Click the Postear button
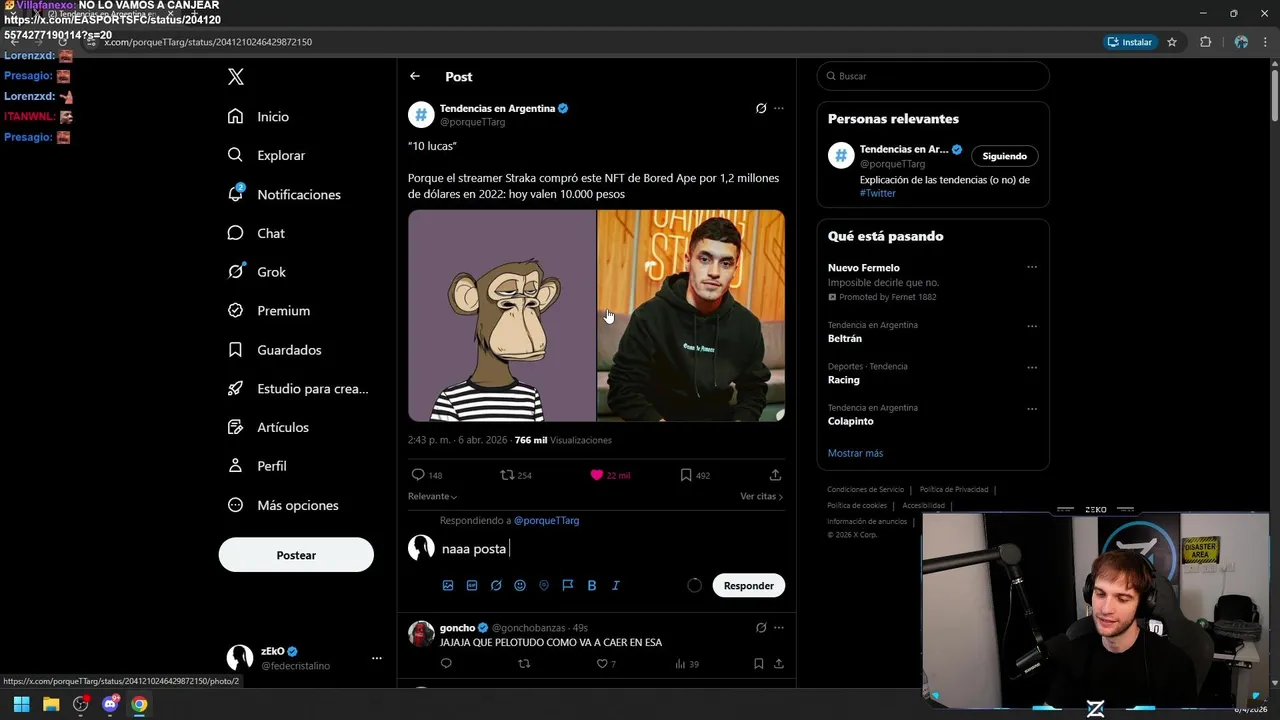 296,555
